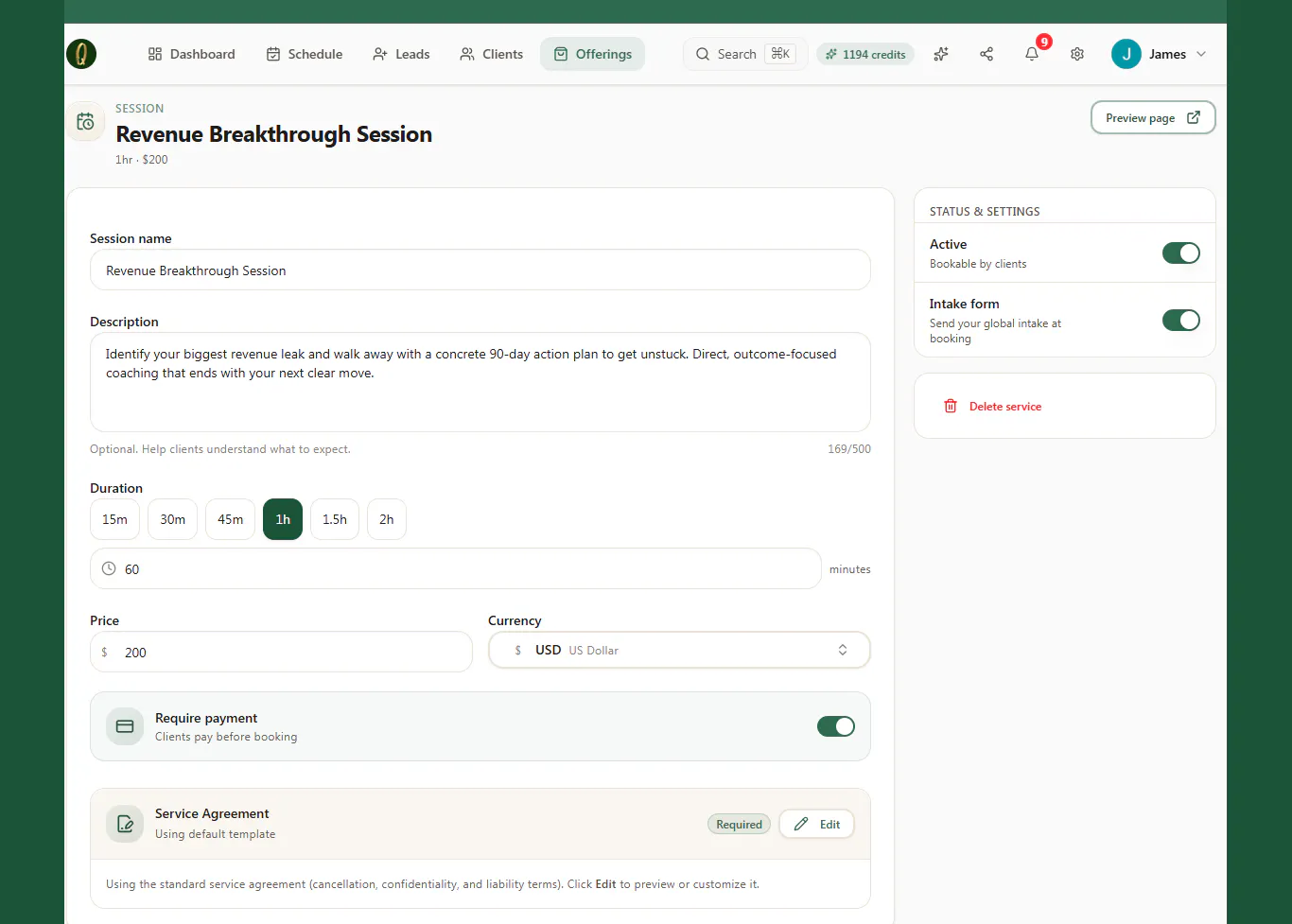Viewport: 1292px width, 924px height.
Task: Click the app logo icon
Action: 81,54
